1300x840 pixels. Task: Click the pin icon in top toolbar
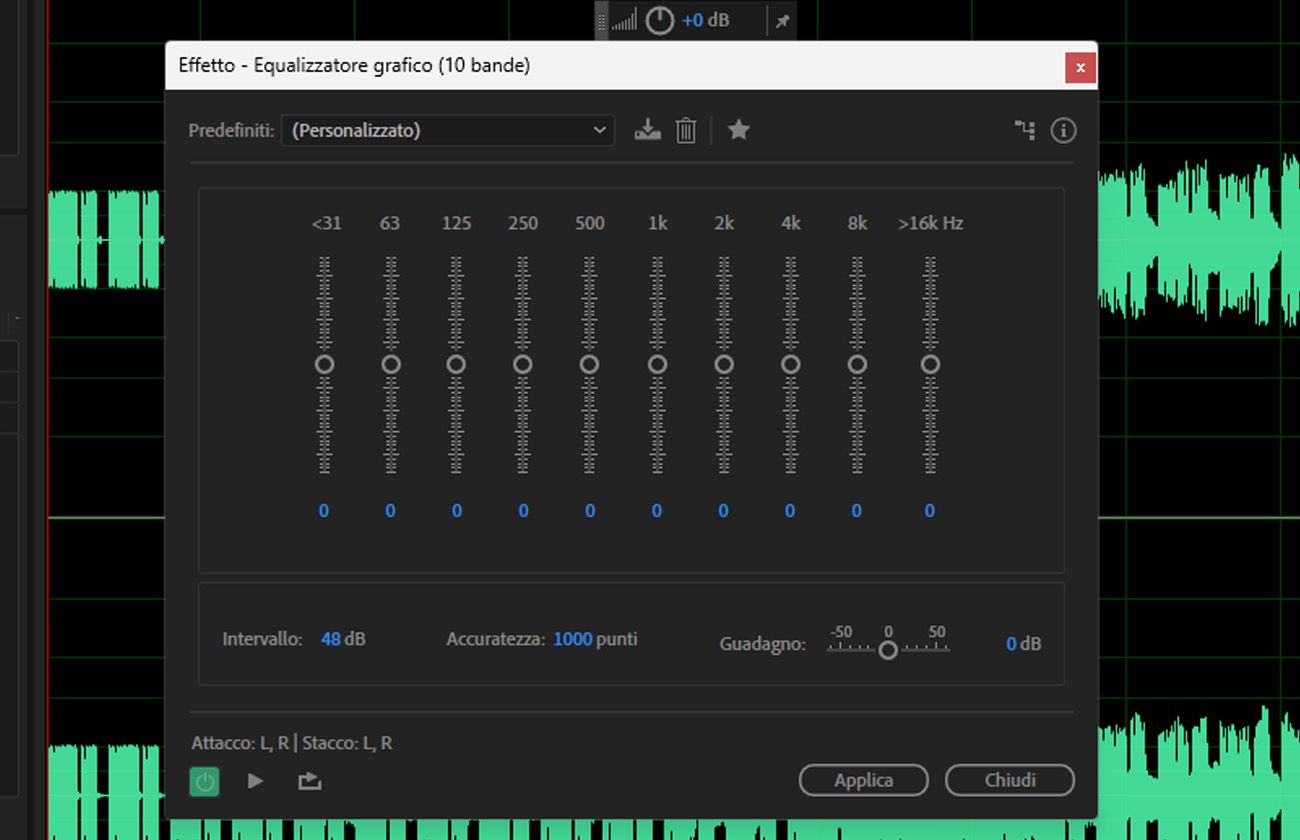click(x=781, y=20)
